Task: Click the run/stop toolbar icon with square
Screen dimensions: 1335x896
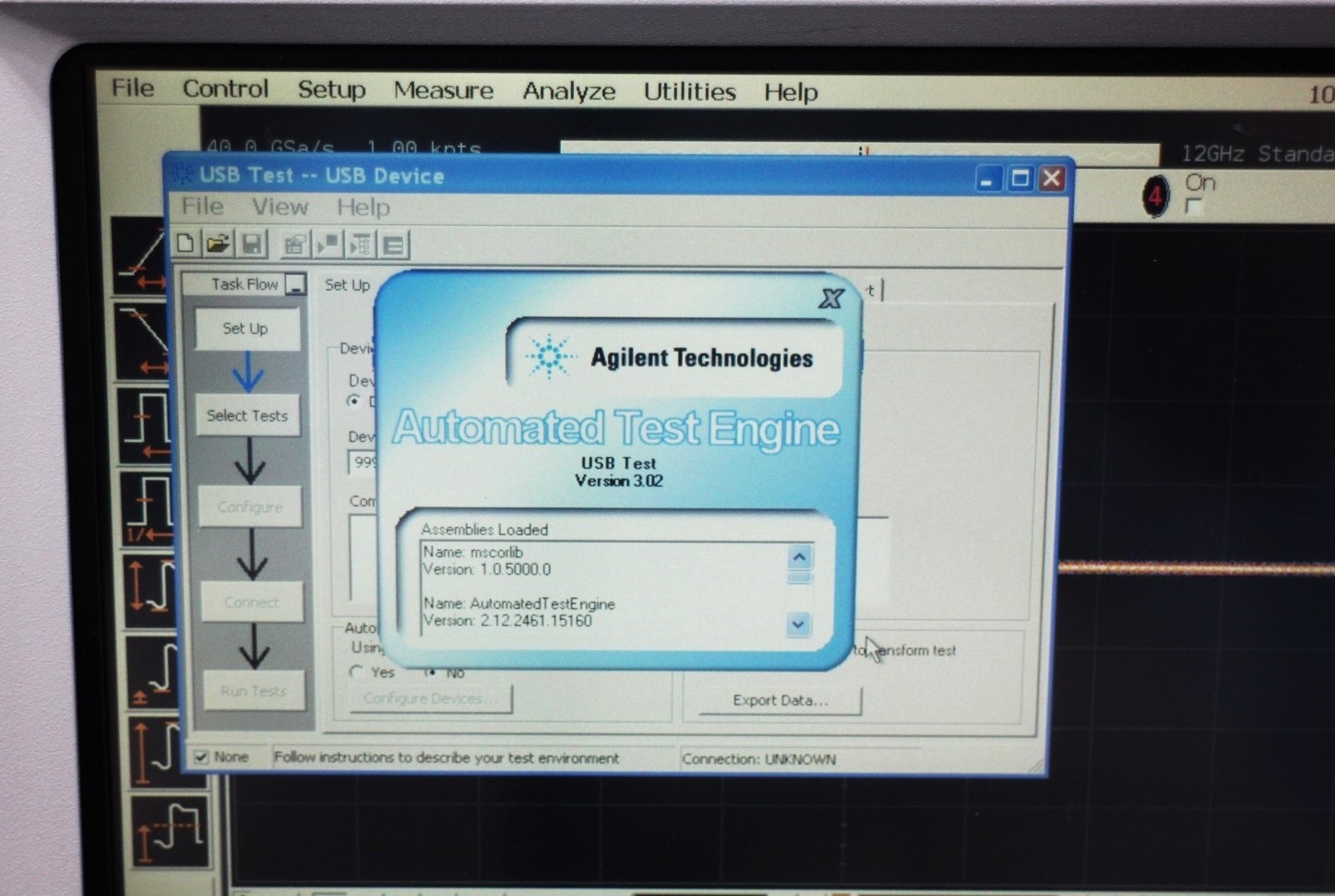Action: [x=328, y=245]
